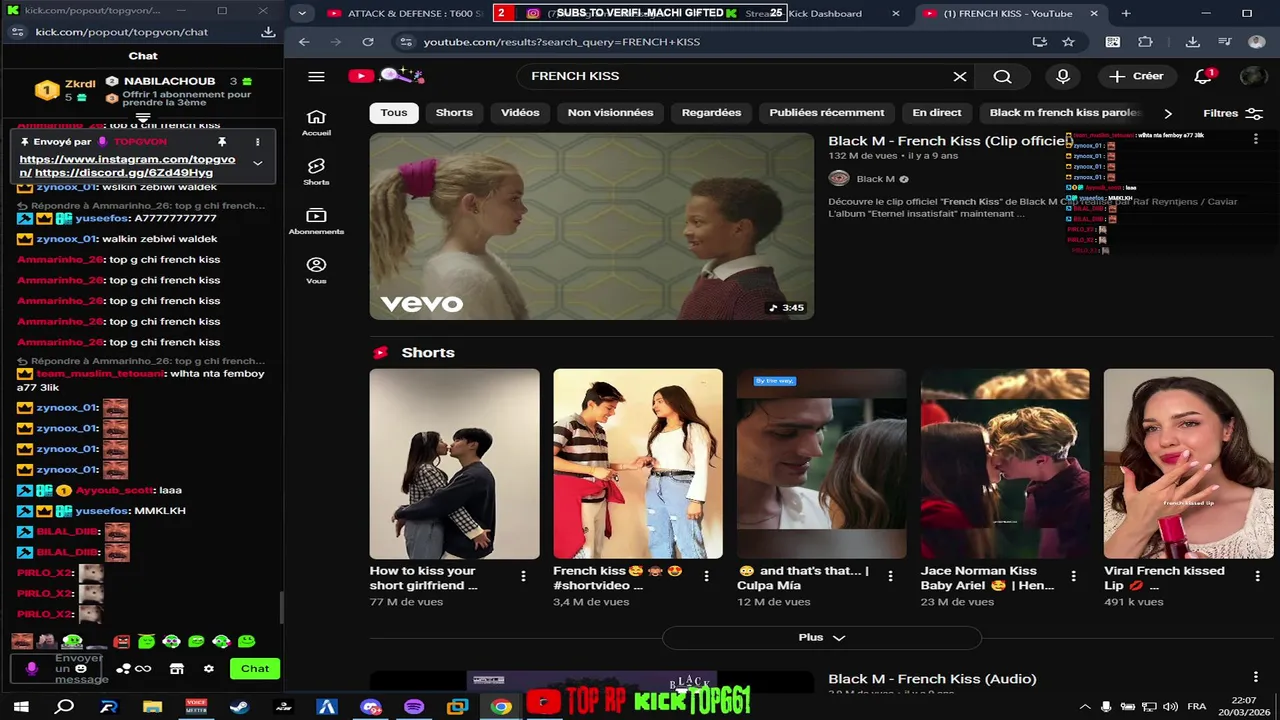Select the Tous filter chip
Screen dimensions: 1280x720
point(394,113)
